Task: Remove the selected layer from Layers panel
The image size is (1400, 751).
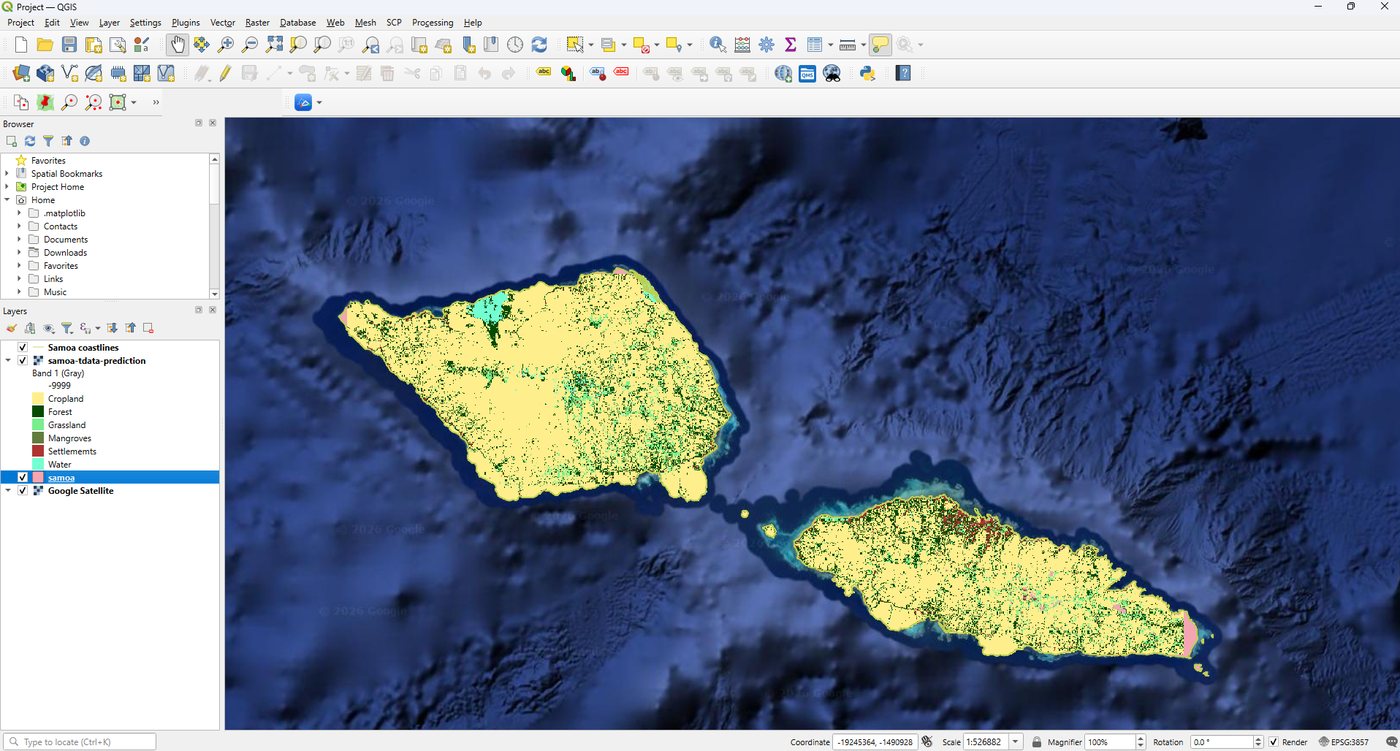Action: click(x=148, y=328)
